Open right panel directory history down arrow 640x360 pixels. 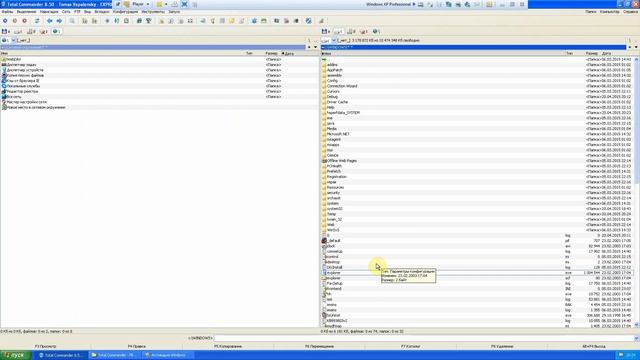[636, 47]
